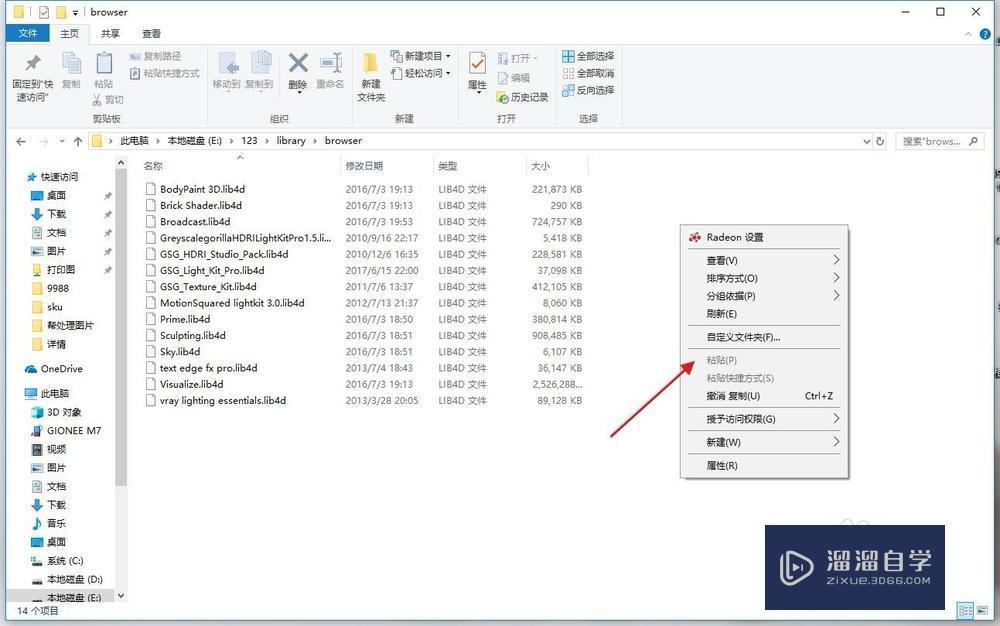The height and width of the screenshot is (626, 1000).
Task: Click the 123 folder in breadcrumb
Action: pos(249,140)
